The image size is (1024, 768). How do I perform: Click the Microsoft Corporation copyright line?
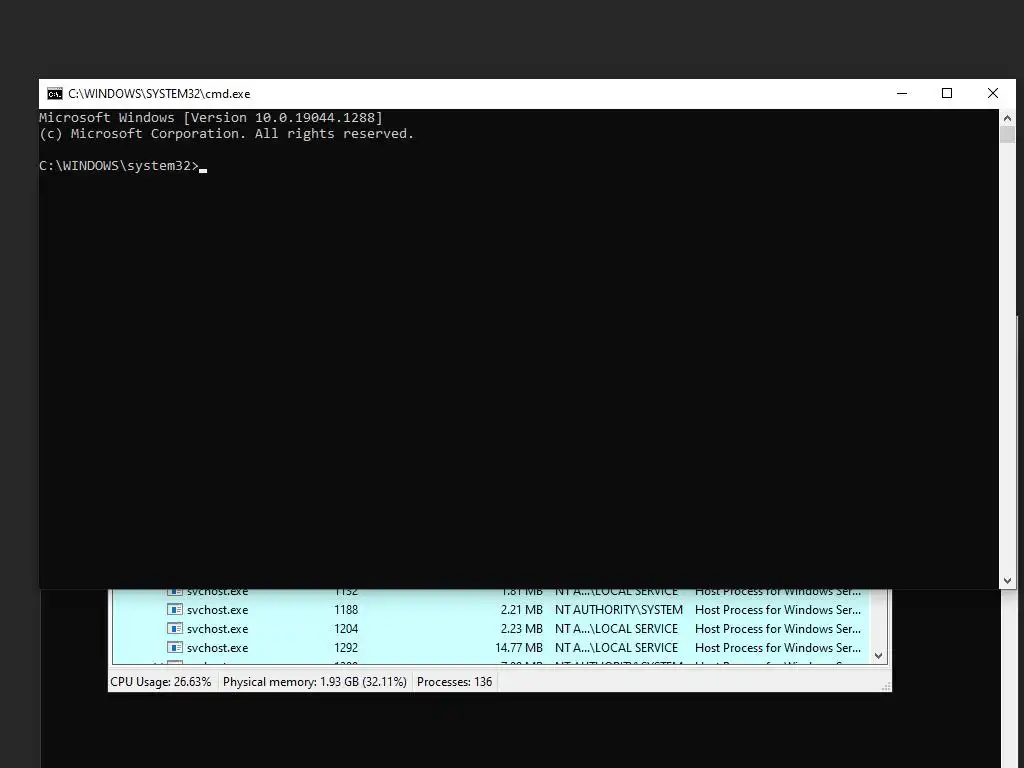(227, 134)
